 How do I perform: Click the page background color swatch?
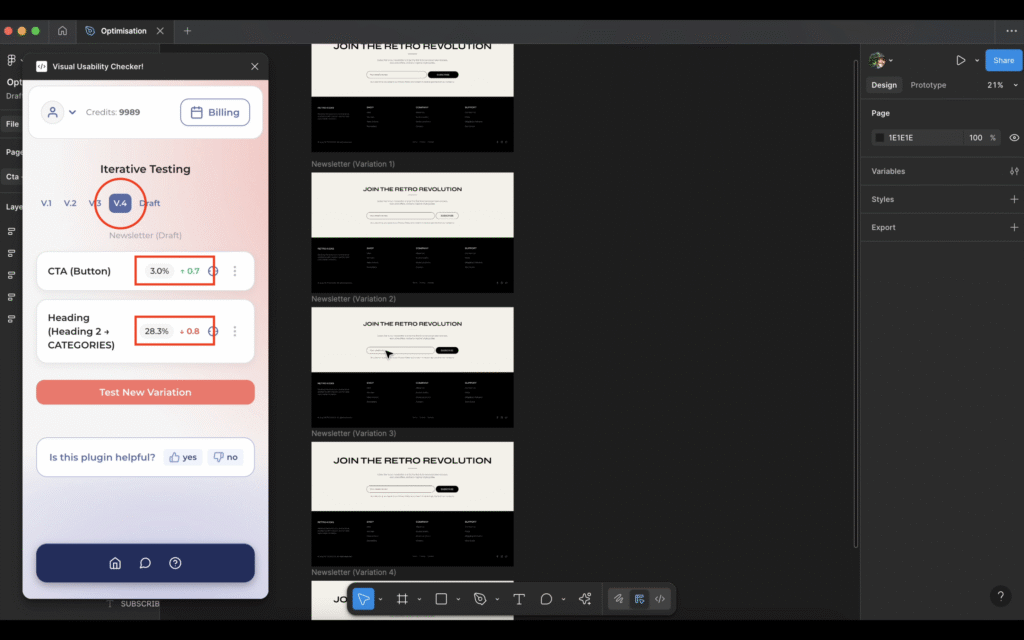coord(880,138)
